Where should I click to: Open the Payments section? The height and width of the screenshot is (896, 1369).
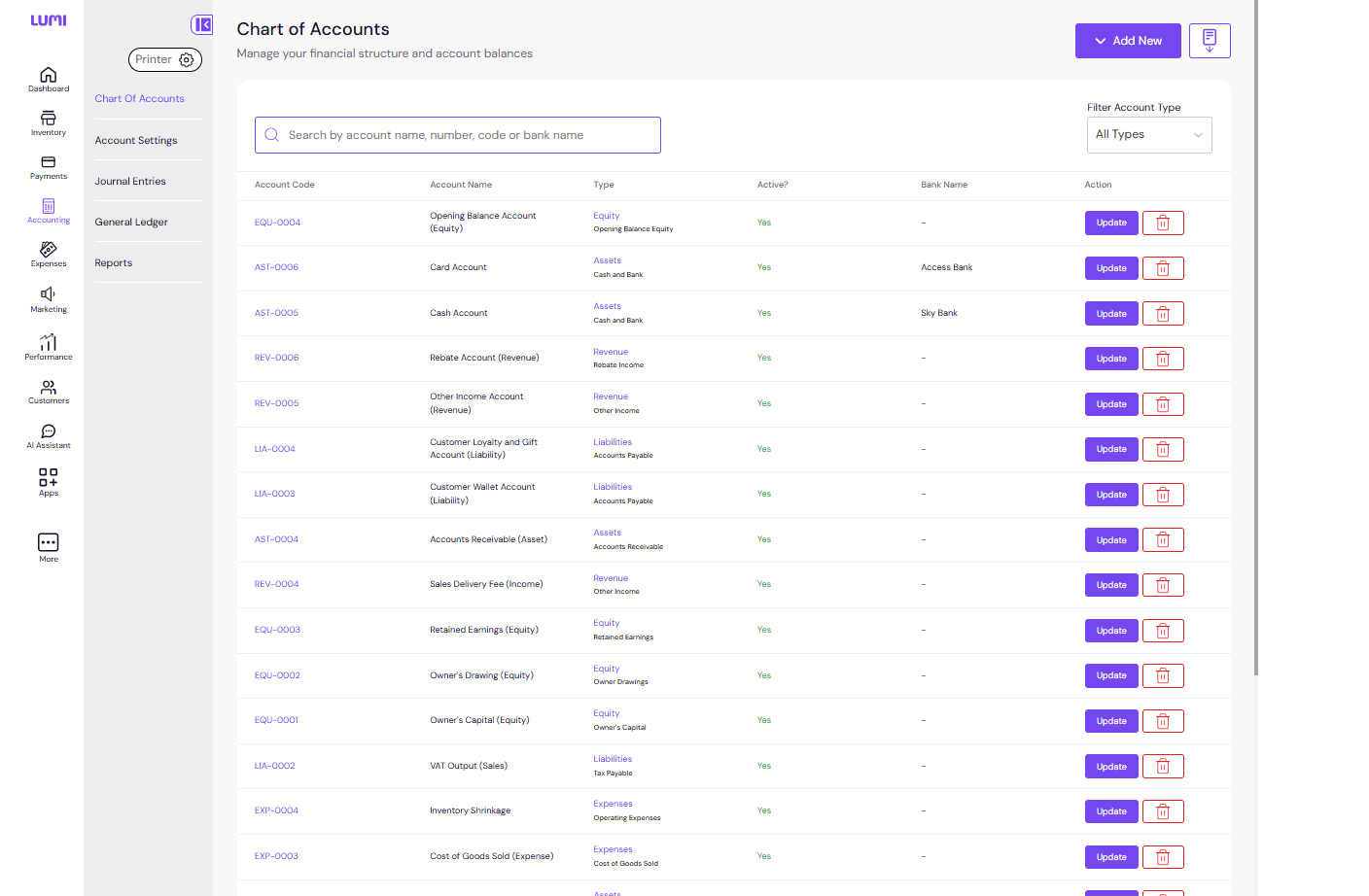click(48, 167)
